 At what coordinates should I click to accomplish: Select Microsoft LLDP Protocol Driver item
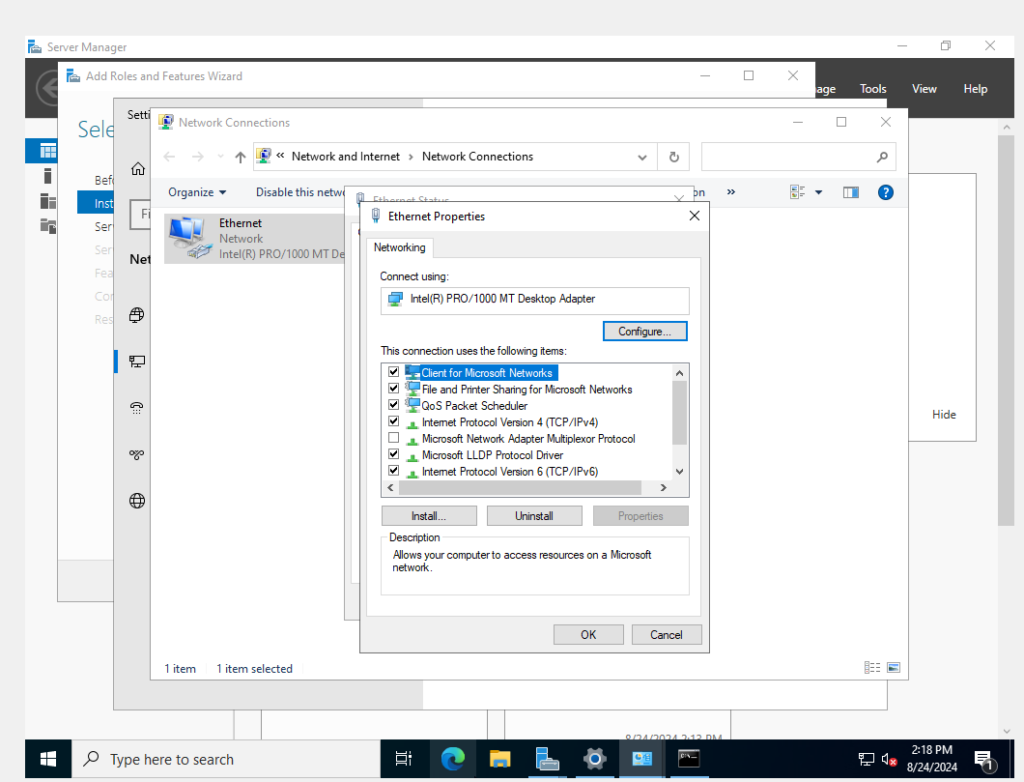pyautogui.click(x=492, y=455)
